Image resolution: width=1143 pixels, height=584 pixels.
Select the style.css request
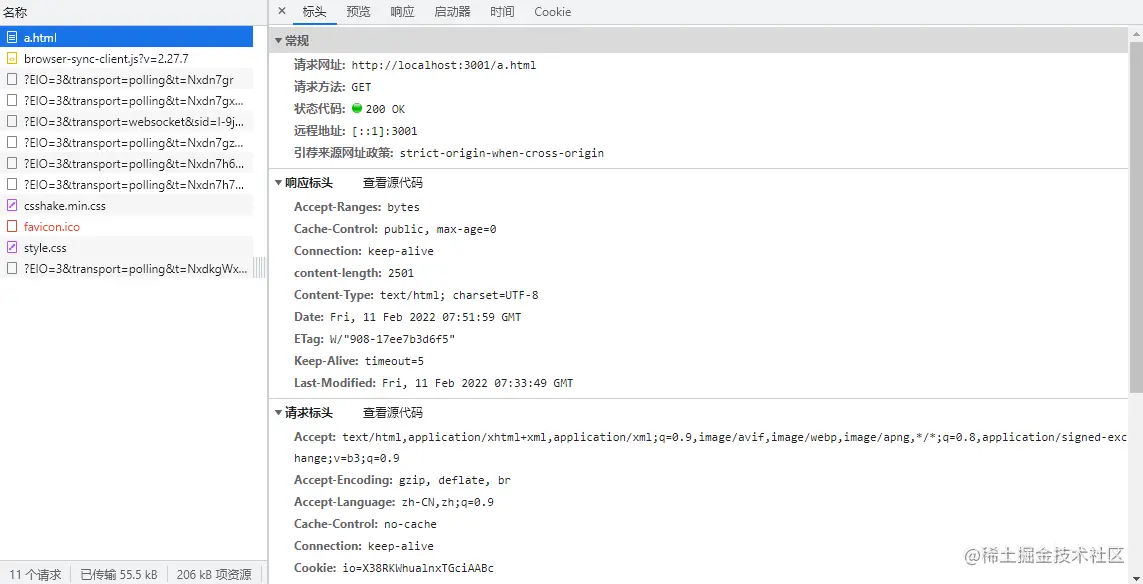point(127,248)
